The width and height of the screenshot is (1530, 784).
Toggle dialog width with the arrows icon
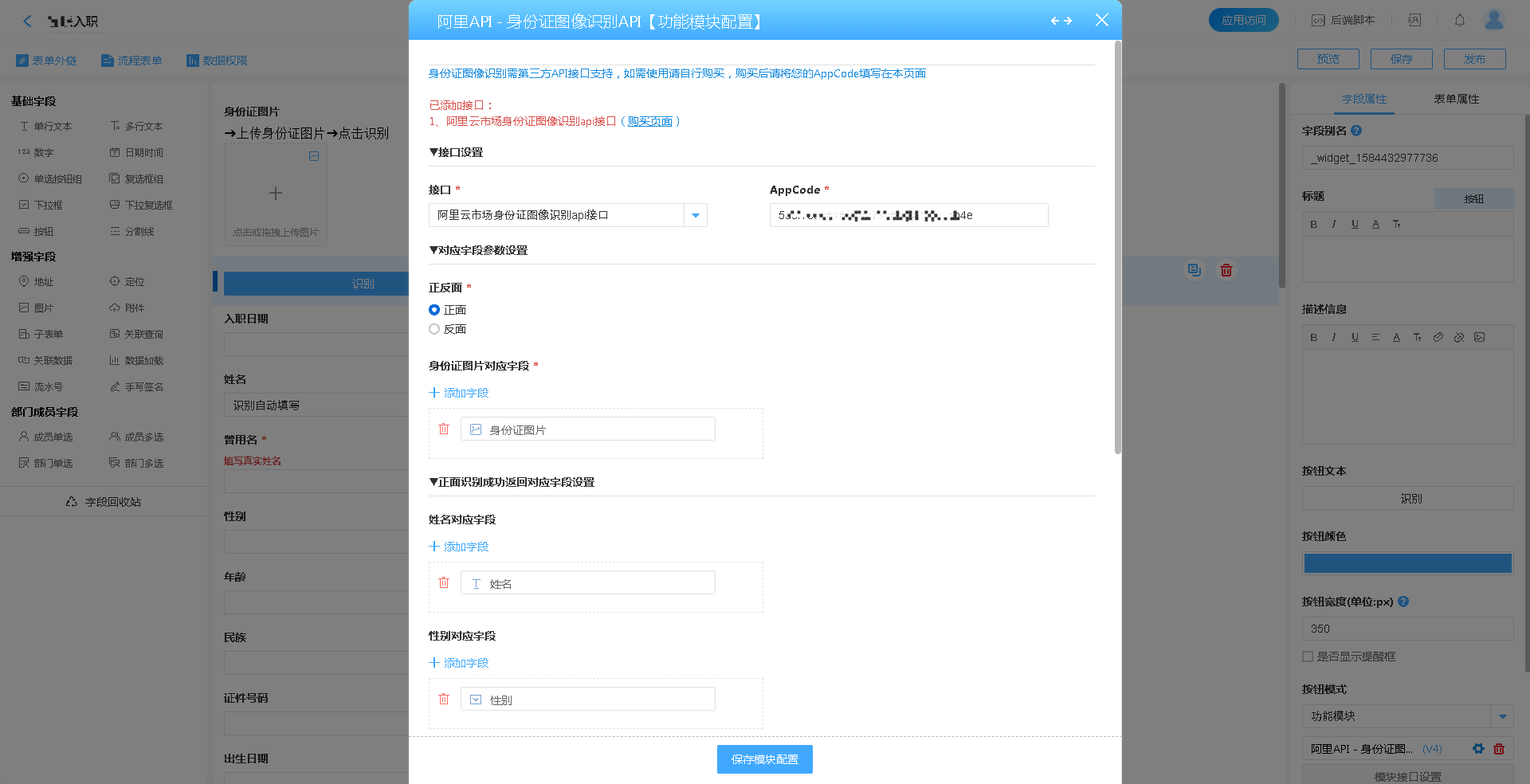[1061, 21]
